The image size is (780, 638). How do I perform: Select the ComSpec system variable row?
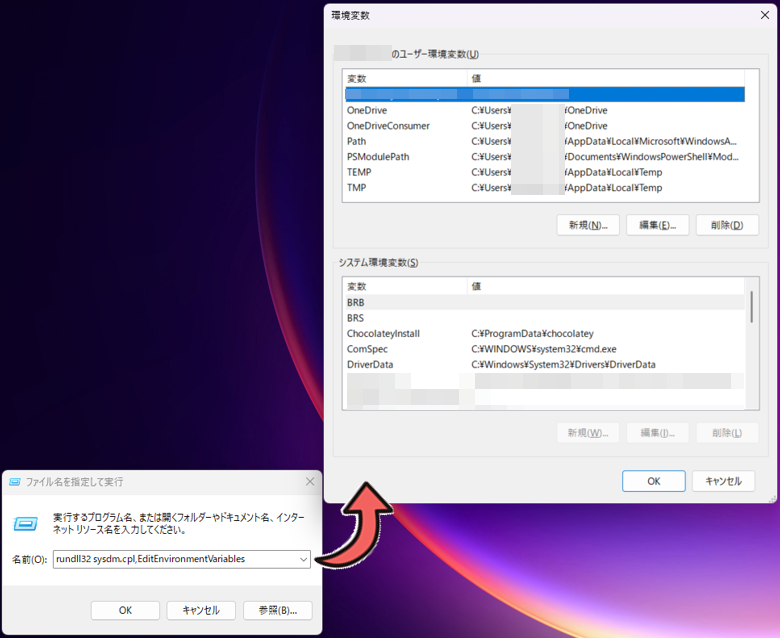[545, 349]
